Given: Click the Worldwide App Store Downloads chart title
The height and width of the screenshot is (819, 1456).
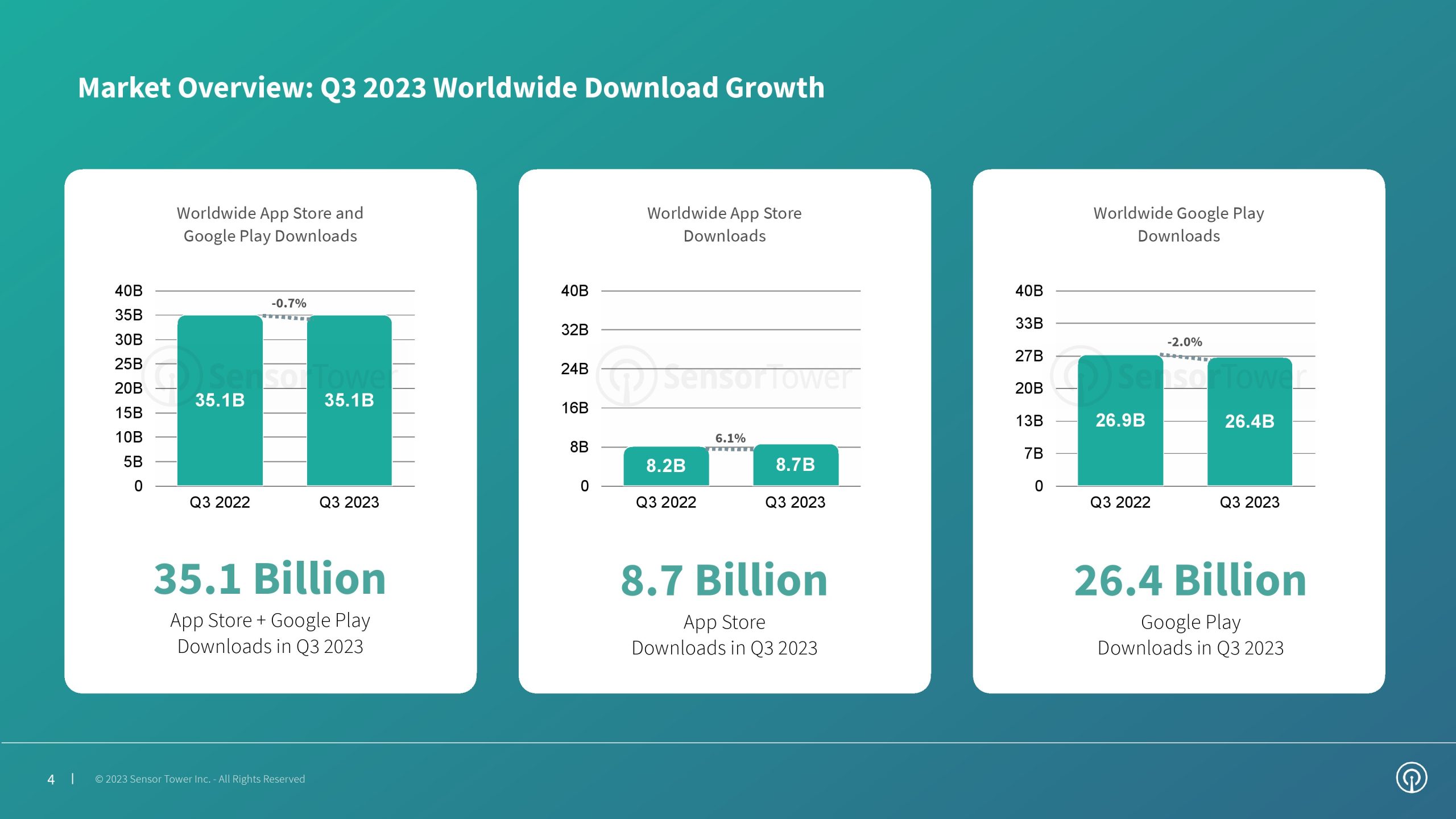Looking at the screenshot, I should pyautogui.click(x=724, y=224).
